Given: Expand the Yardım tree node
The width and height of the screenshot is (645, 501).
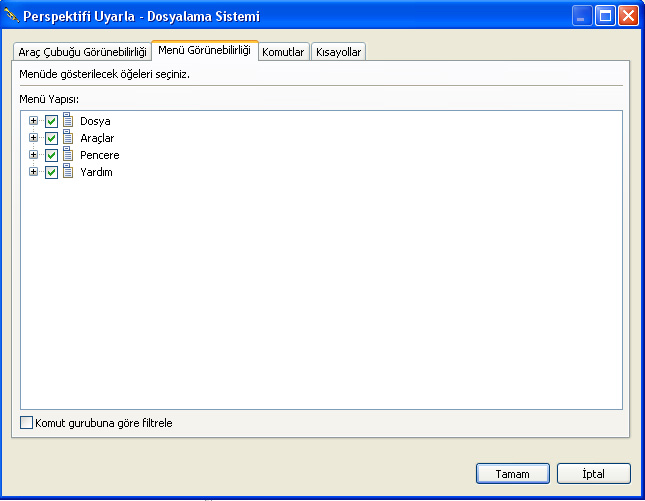Looking at the screenshot, I should [x=34, y=172].
